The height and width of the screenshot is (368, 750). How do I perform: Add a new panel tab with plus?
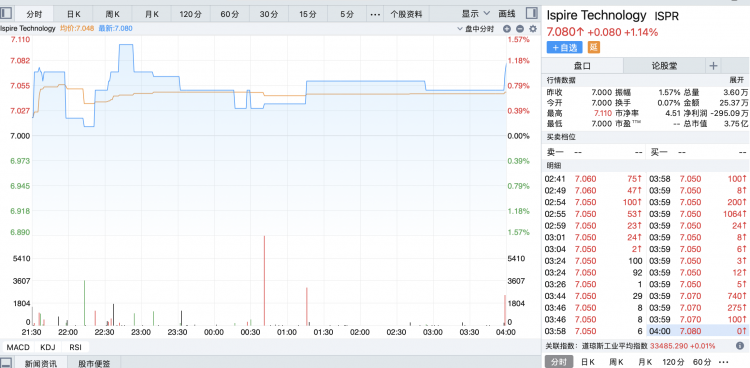pos(713,66)
